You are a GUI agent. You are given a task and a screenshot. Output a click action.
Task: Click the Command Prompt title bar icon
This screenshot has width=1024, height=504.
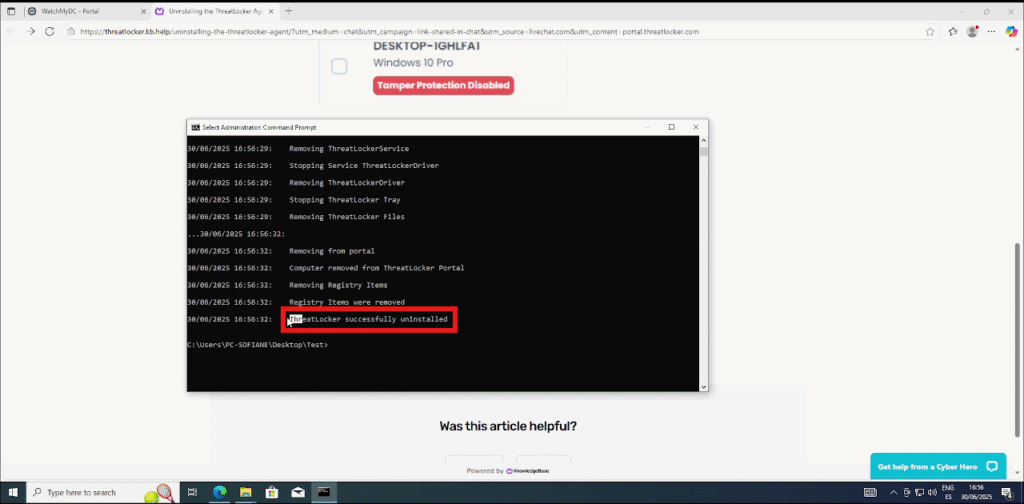pyautogui.click(x=195, y=127)
